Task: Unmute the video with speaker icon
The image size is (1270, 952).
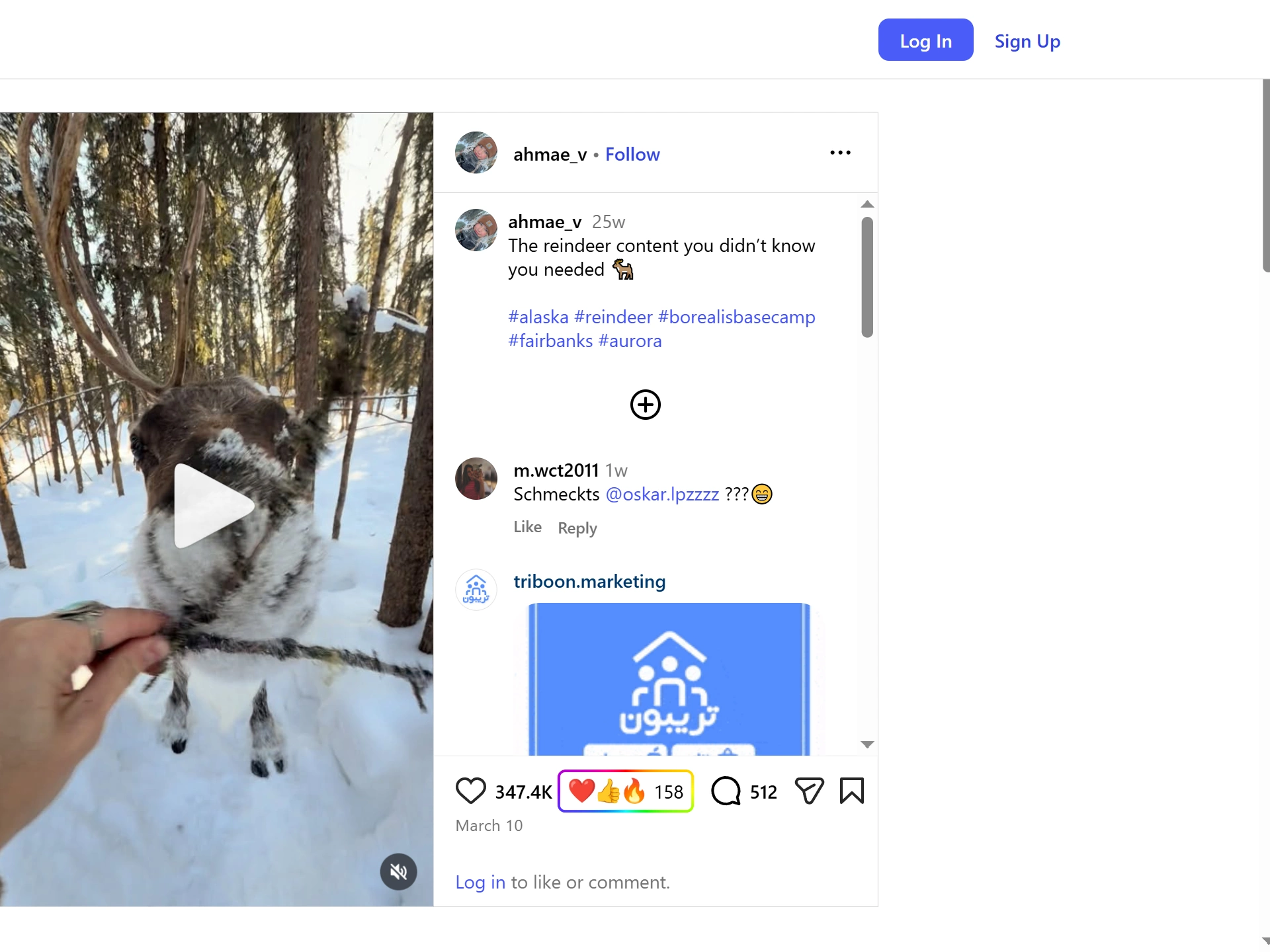Action: tap(398, 872)
